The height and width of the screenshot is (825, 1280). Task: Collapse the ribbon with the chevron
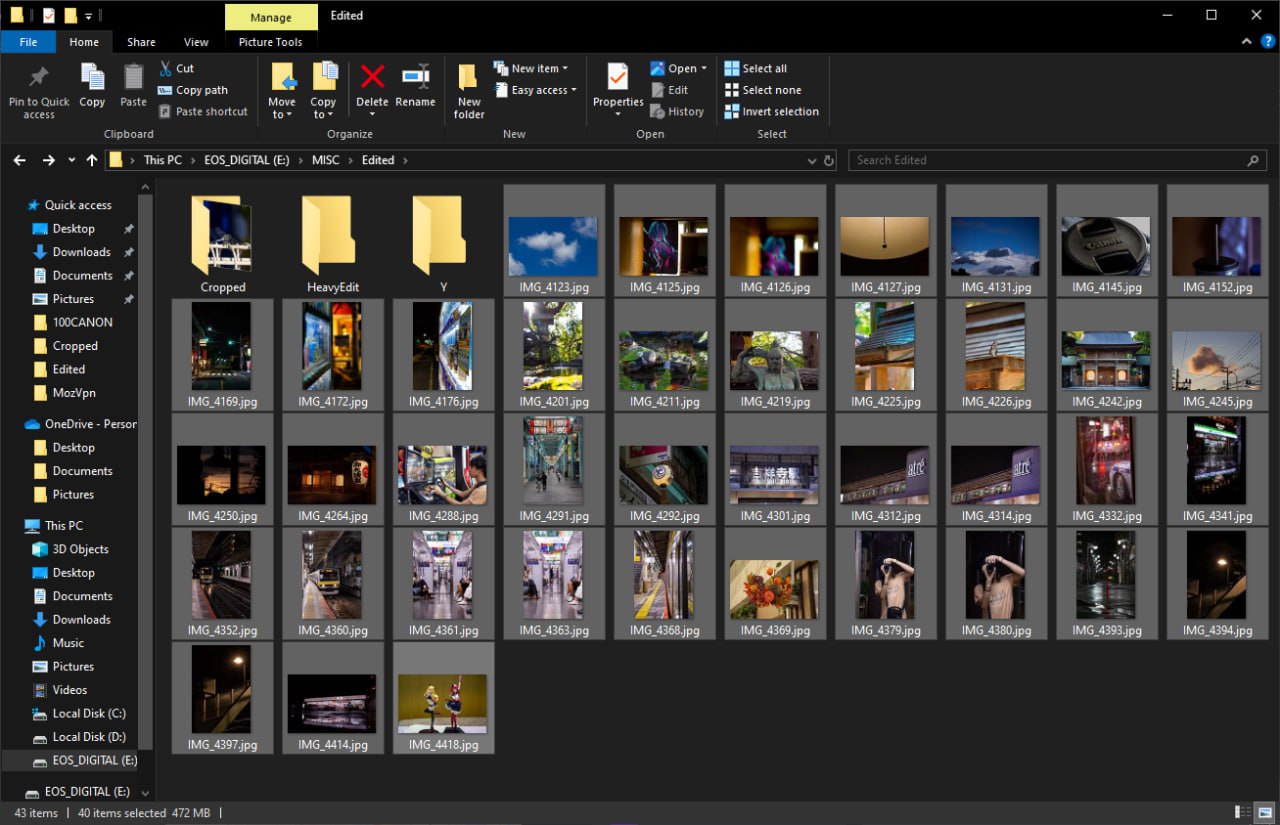point(1246,42)
